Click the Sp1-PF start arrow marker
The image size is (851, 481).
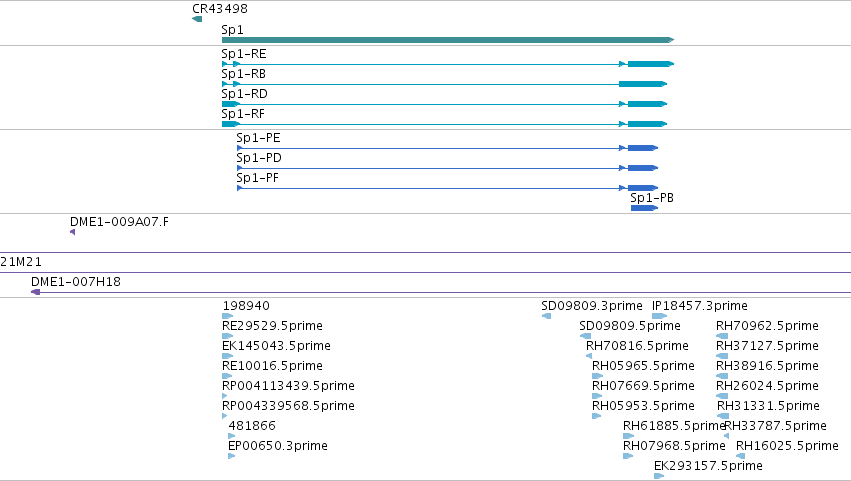[240, 188]
